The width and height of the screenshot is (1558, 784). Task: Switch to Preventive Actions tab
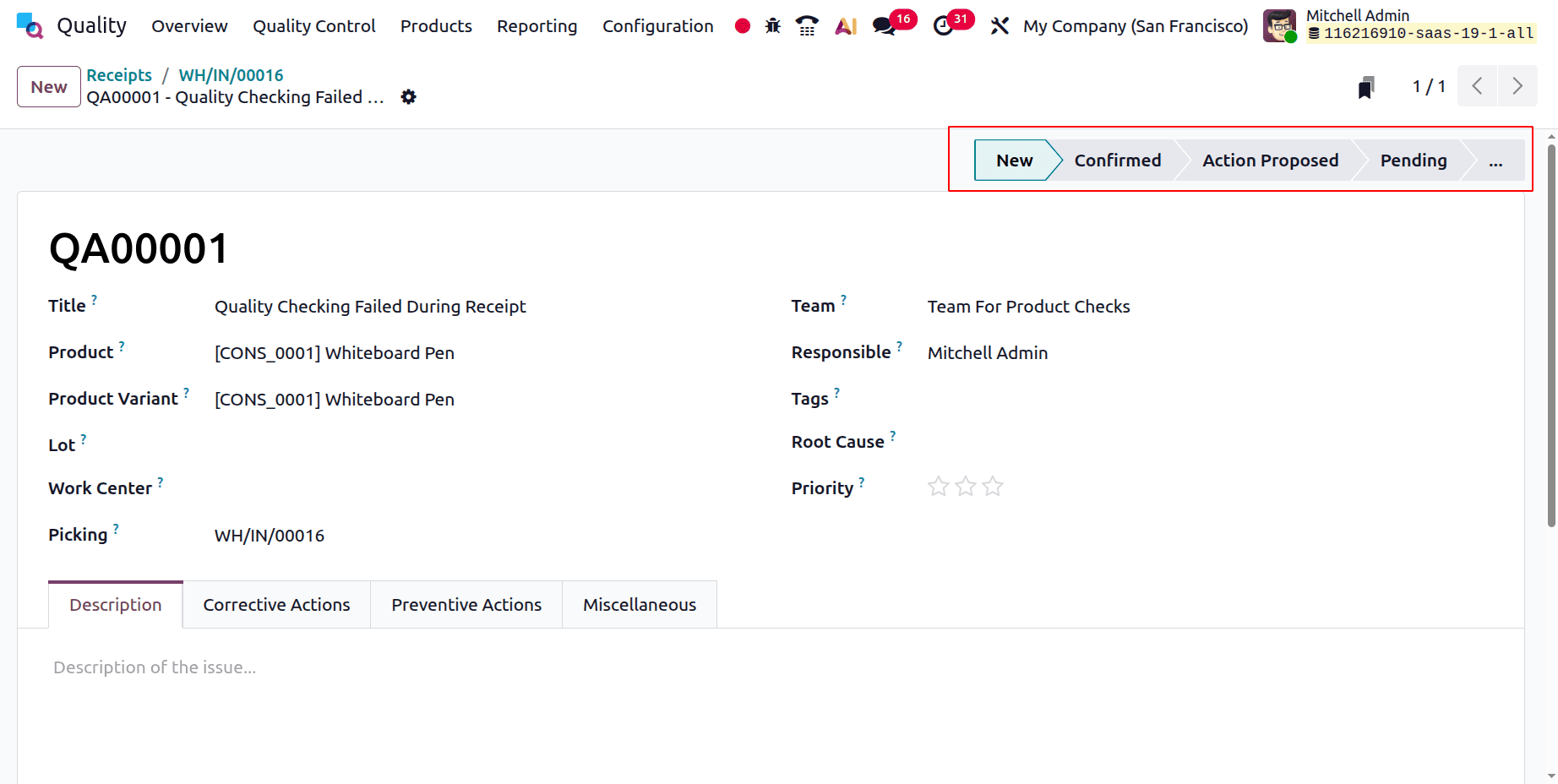coord(466,605)
